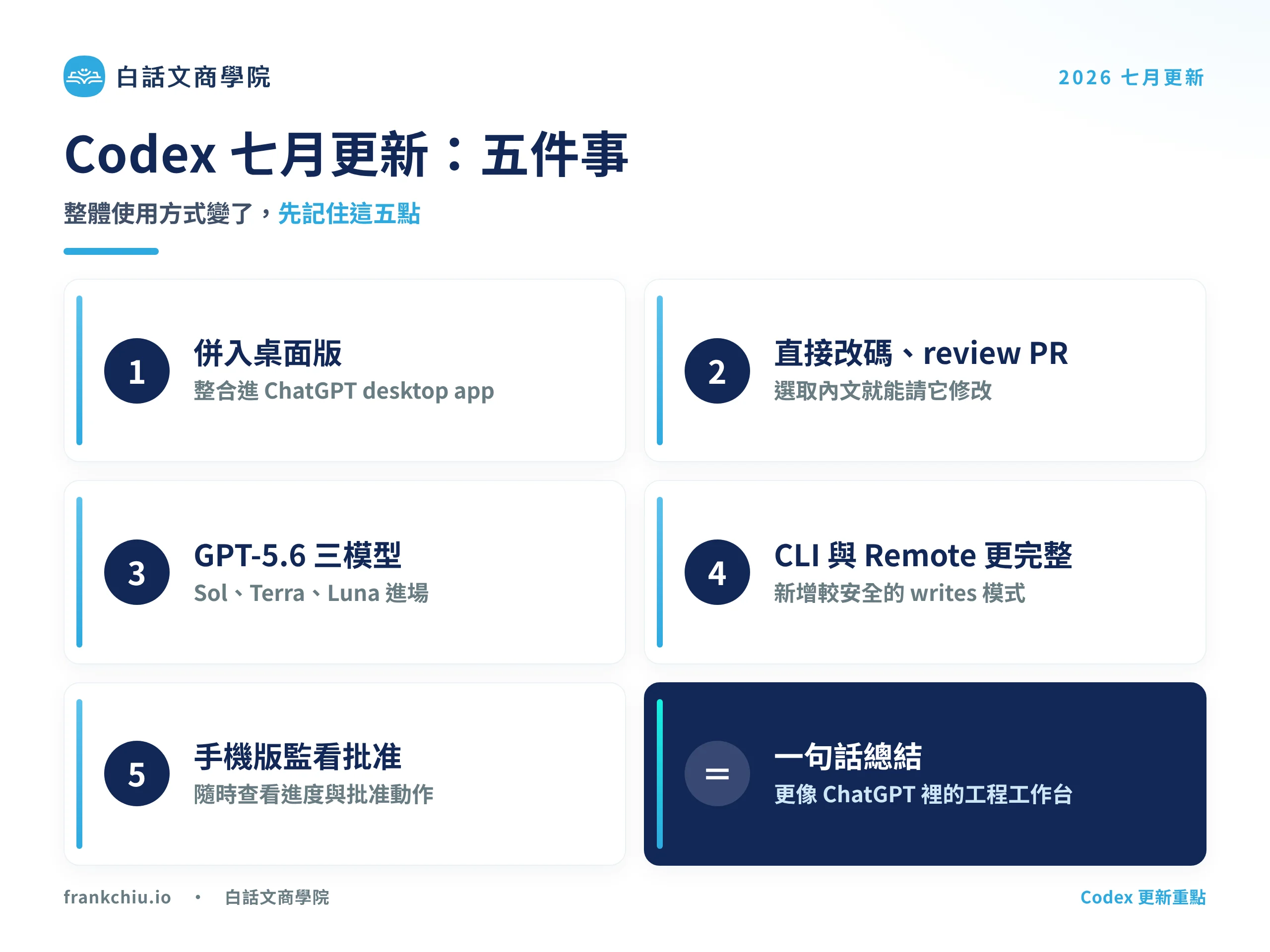This screenshot has height=952, width=1270.
Task: Click the 白話文商學院 header brand name
Action: [193, 77]
